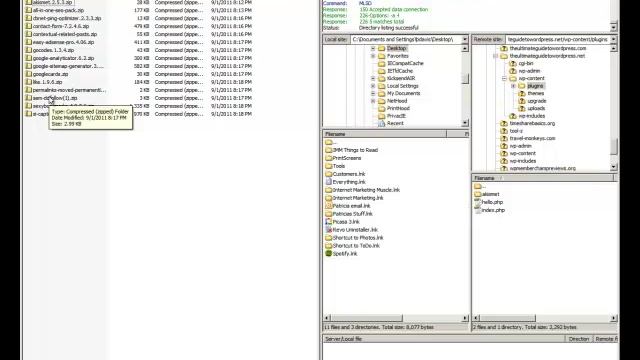
Task: Select the gocodes.1.3.4.zip file name
Action: click(53, 50)
